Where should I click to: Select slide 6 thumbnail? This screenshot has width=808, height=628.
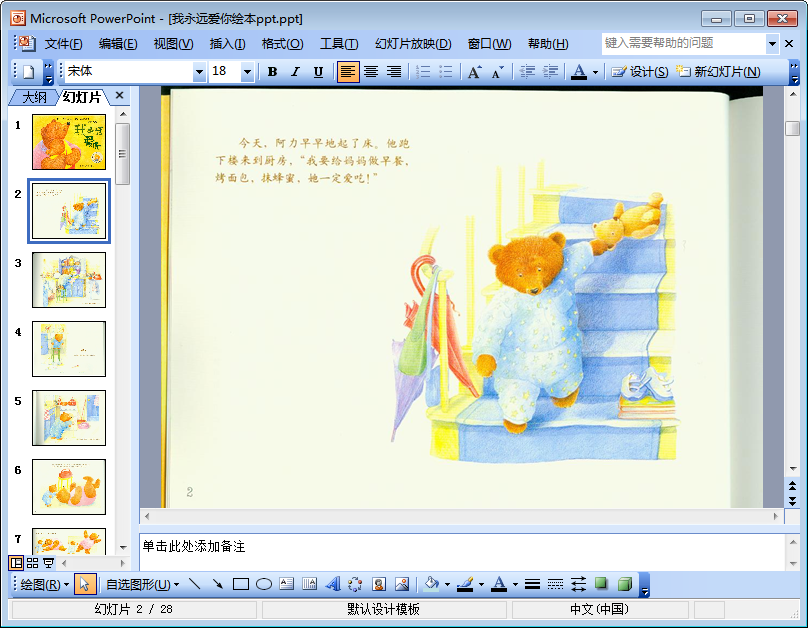(69, 487)
